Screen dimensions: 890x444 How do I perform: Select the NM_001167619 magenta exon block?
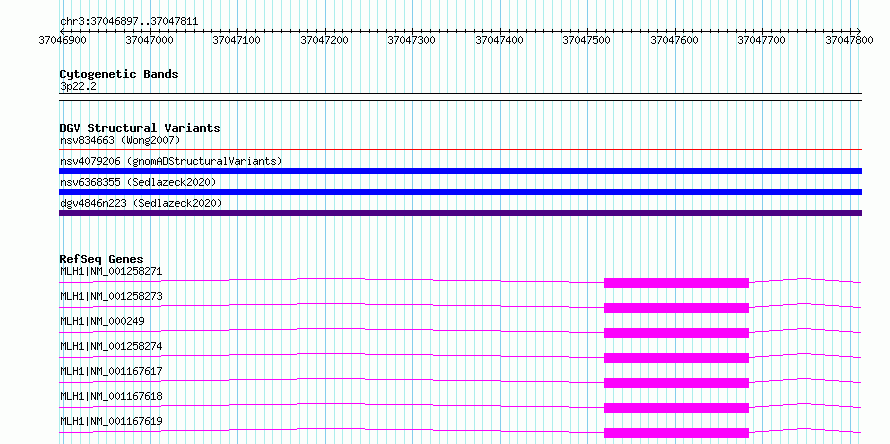[x=677, y=433]
